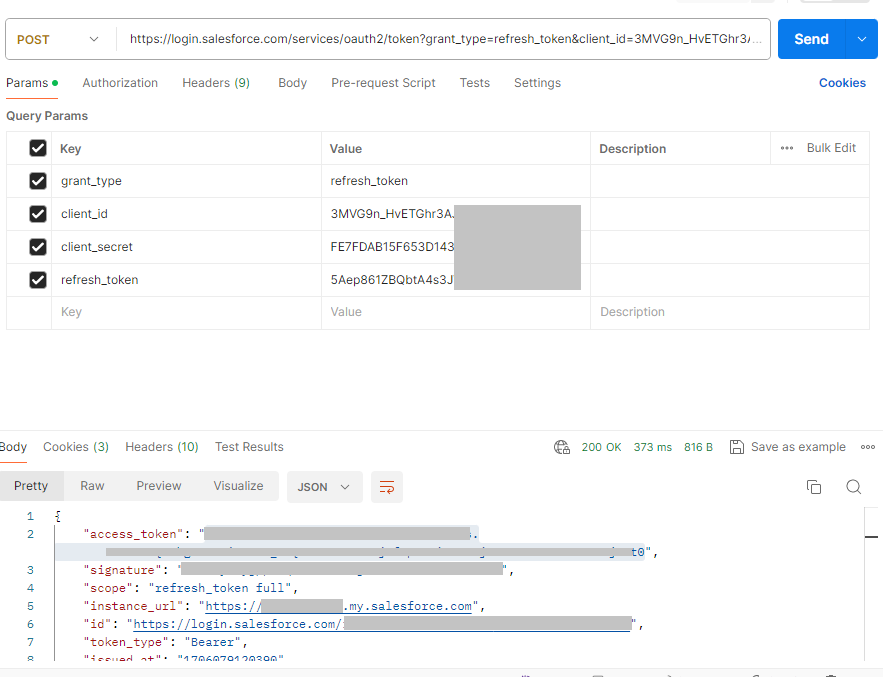This screenshot has width=883, height=677.
Task: Click the 200 OK status
Action: [601, 447]
